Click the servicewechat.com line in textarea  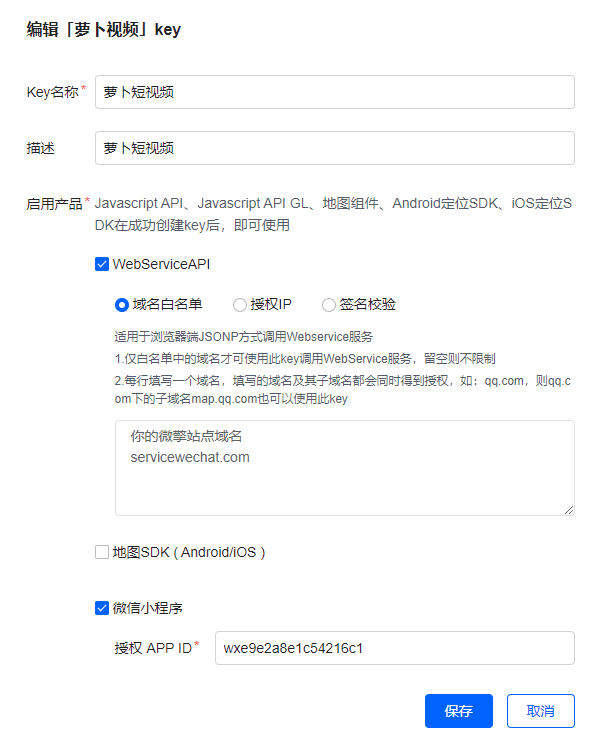(190, 457)
